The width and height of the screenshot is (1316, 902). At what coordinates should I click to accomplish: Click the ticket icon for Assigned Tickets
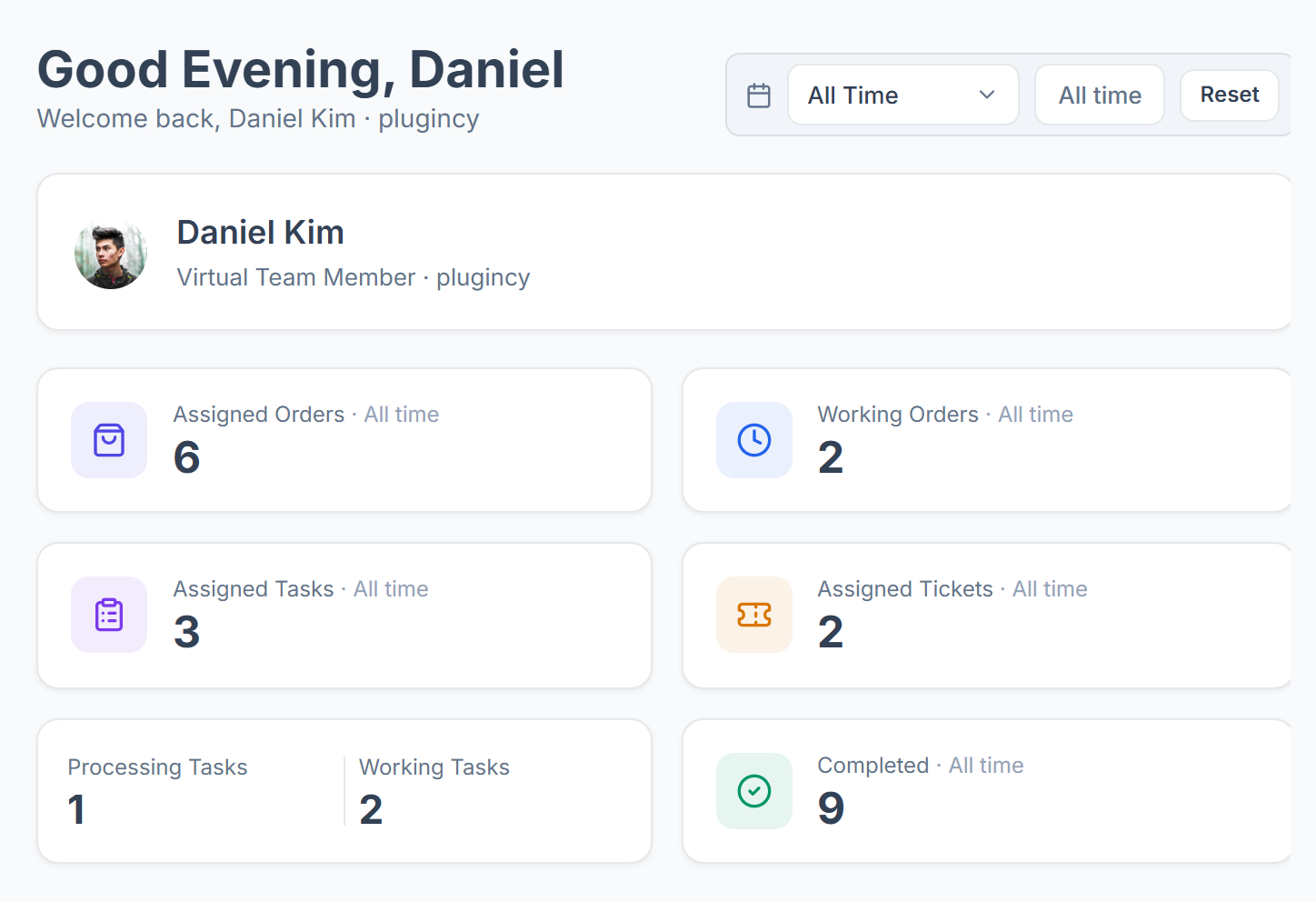pos(754,615)
